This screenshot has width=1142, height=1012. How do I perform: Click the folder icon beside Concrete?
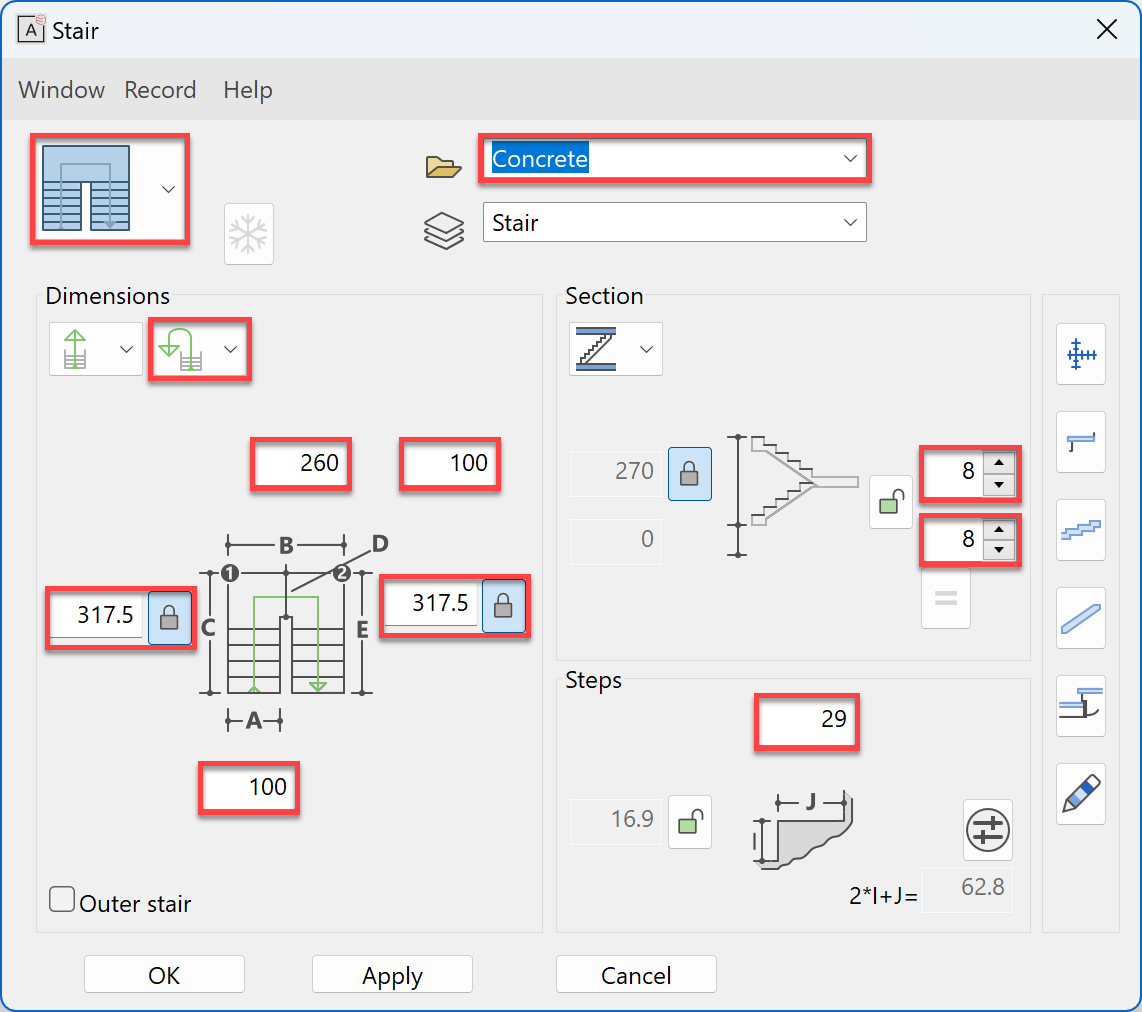coord(443,167)
